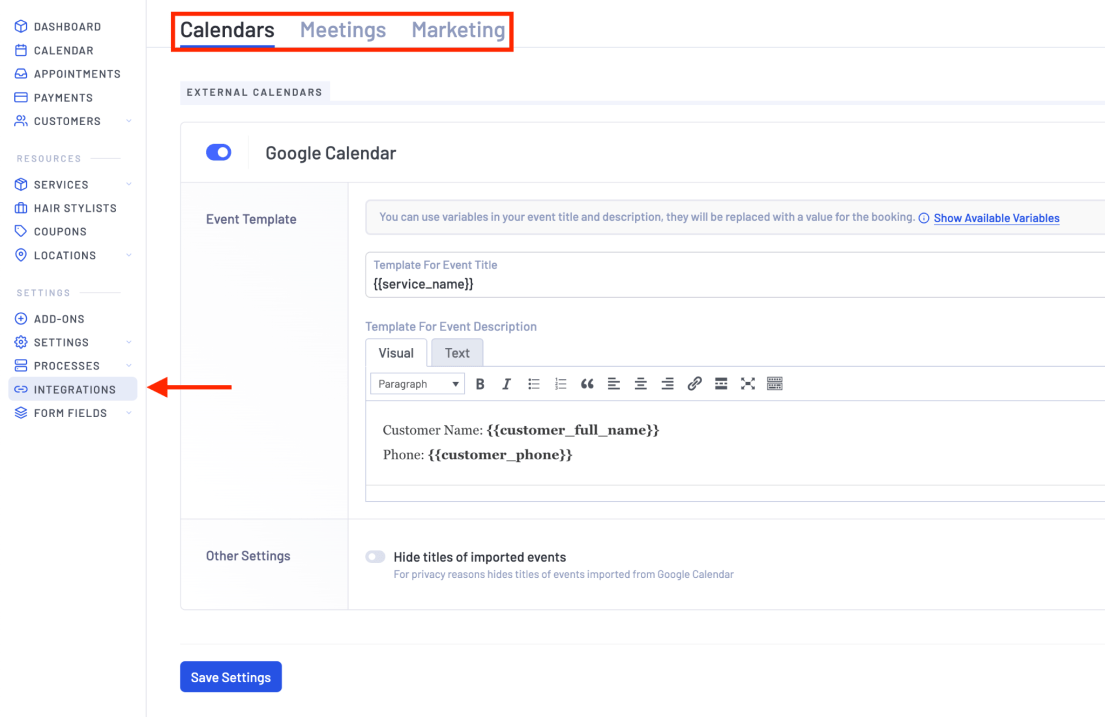1105x717 pixels.
Task: Click the Settings gear icon
Action: (x=21, y=342)
